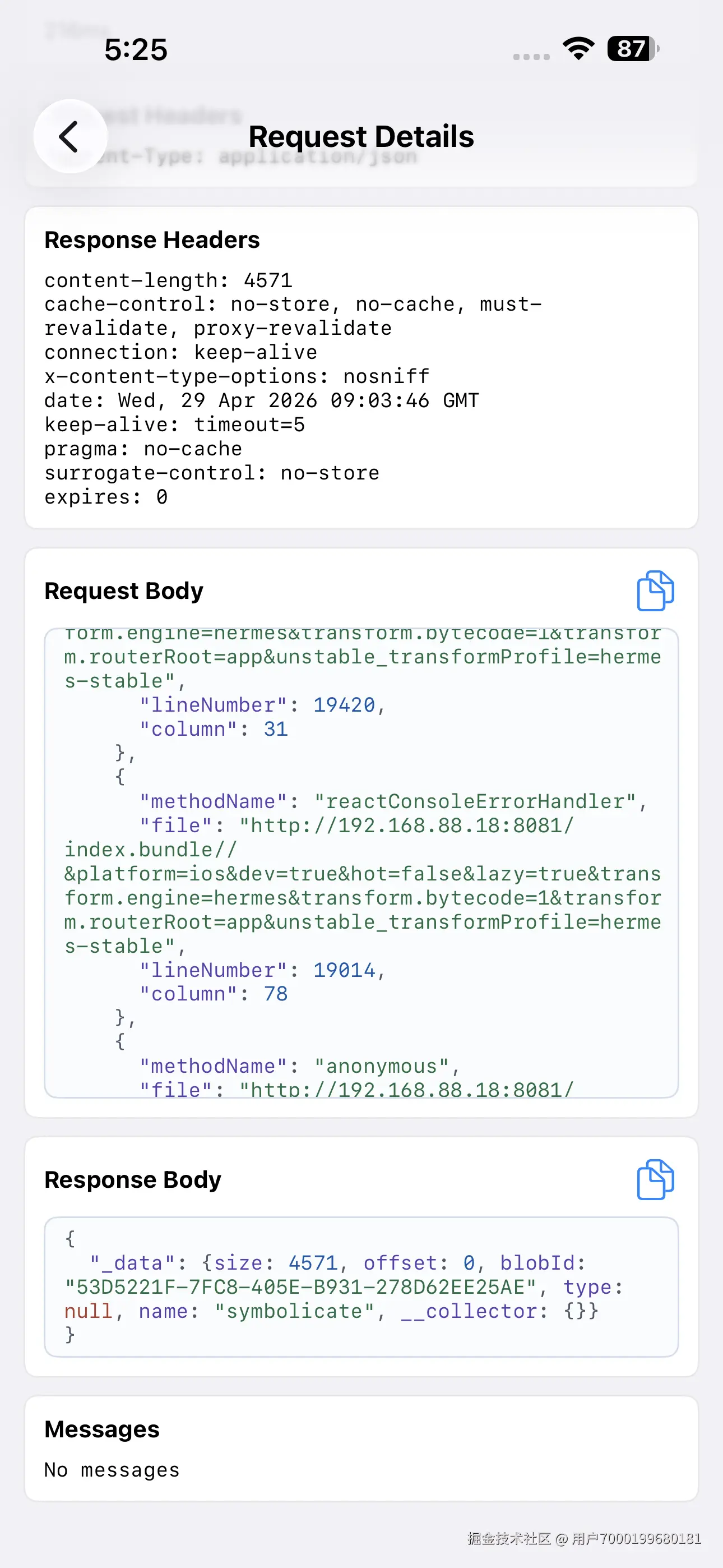Tap the 87% battery indicator

[631, 50]
